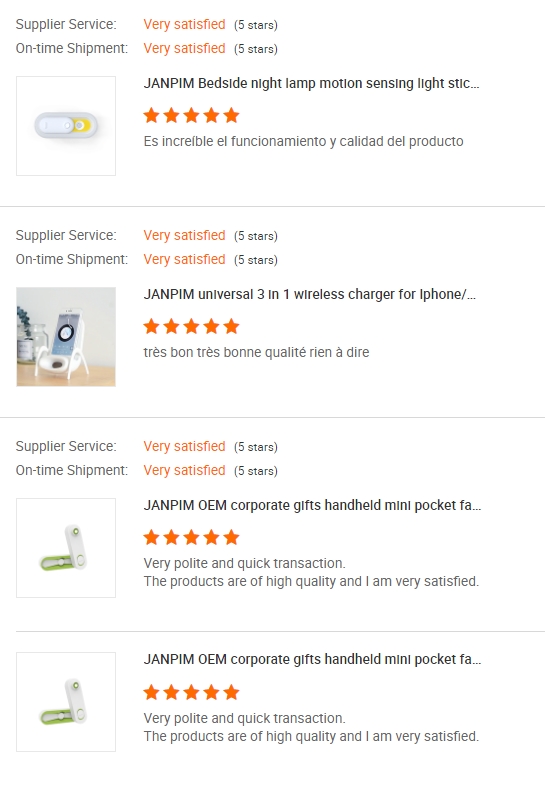
Task: Open the first pocket fan product thumbnail
Action: coord(66,548)
